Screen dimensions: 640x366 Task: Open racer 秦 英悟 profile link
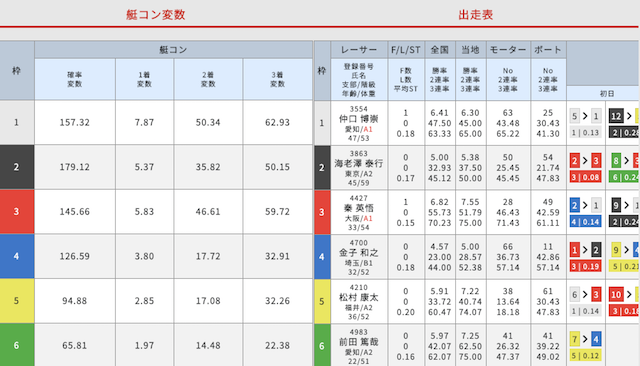358,209
